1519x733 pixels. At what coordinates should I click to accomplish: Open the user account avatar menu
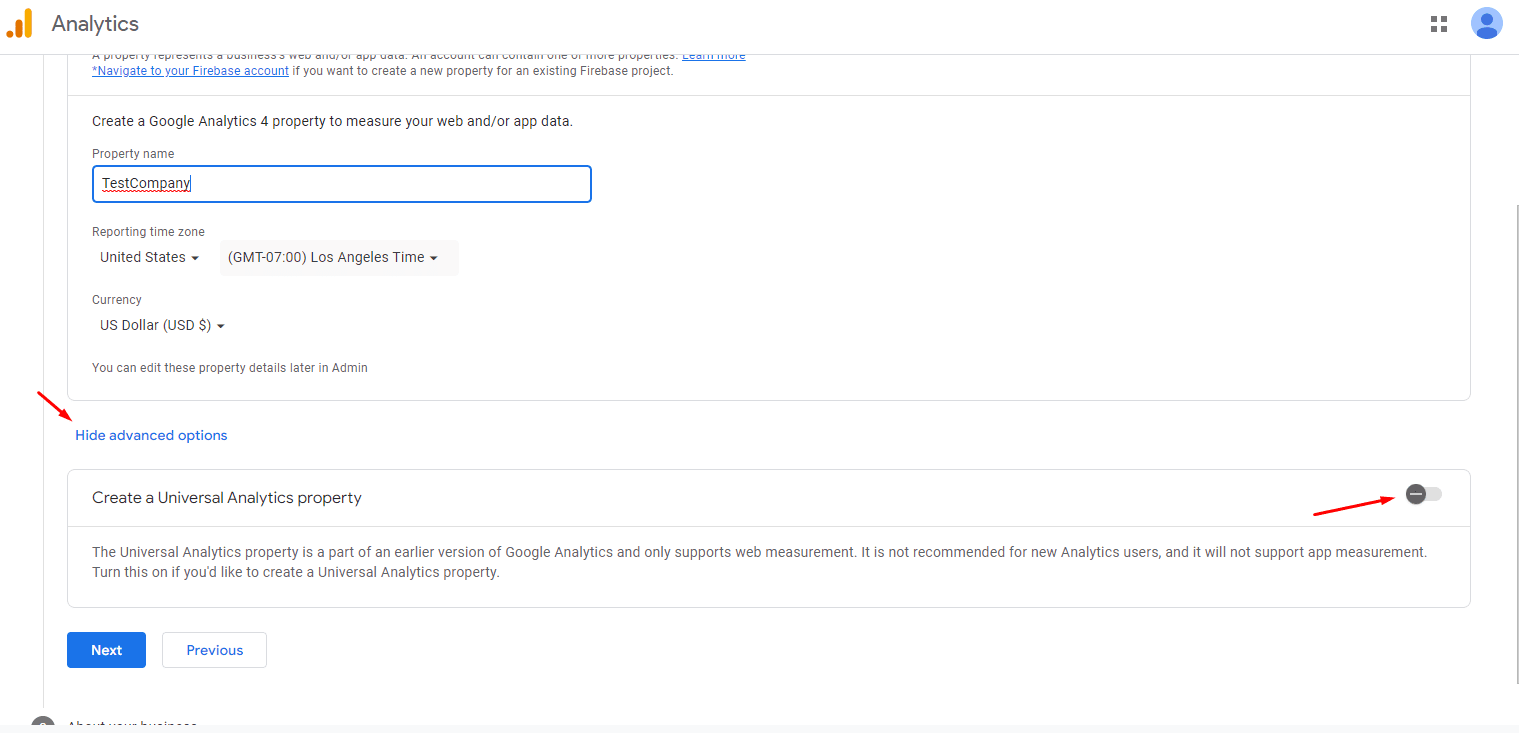point(1486,23)
